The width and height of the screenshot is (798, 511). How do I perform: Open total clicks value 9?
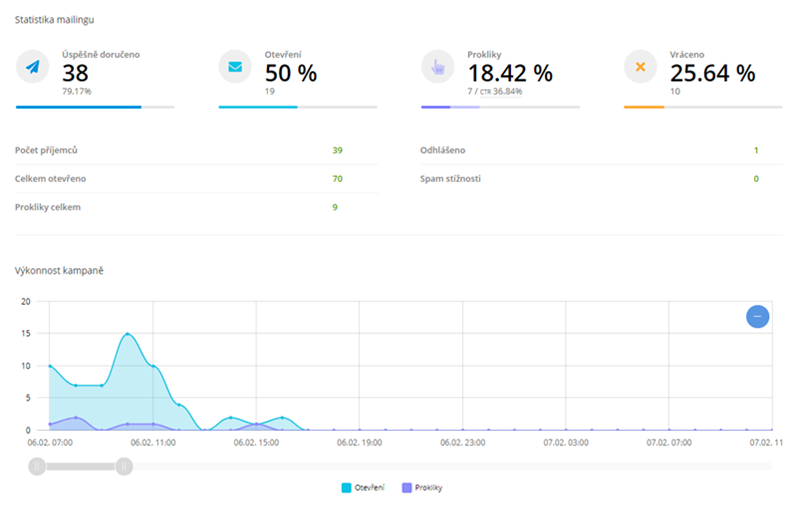coord(335,207)
